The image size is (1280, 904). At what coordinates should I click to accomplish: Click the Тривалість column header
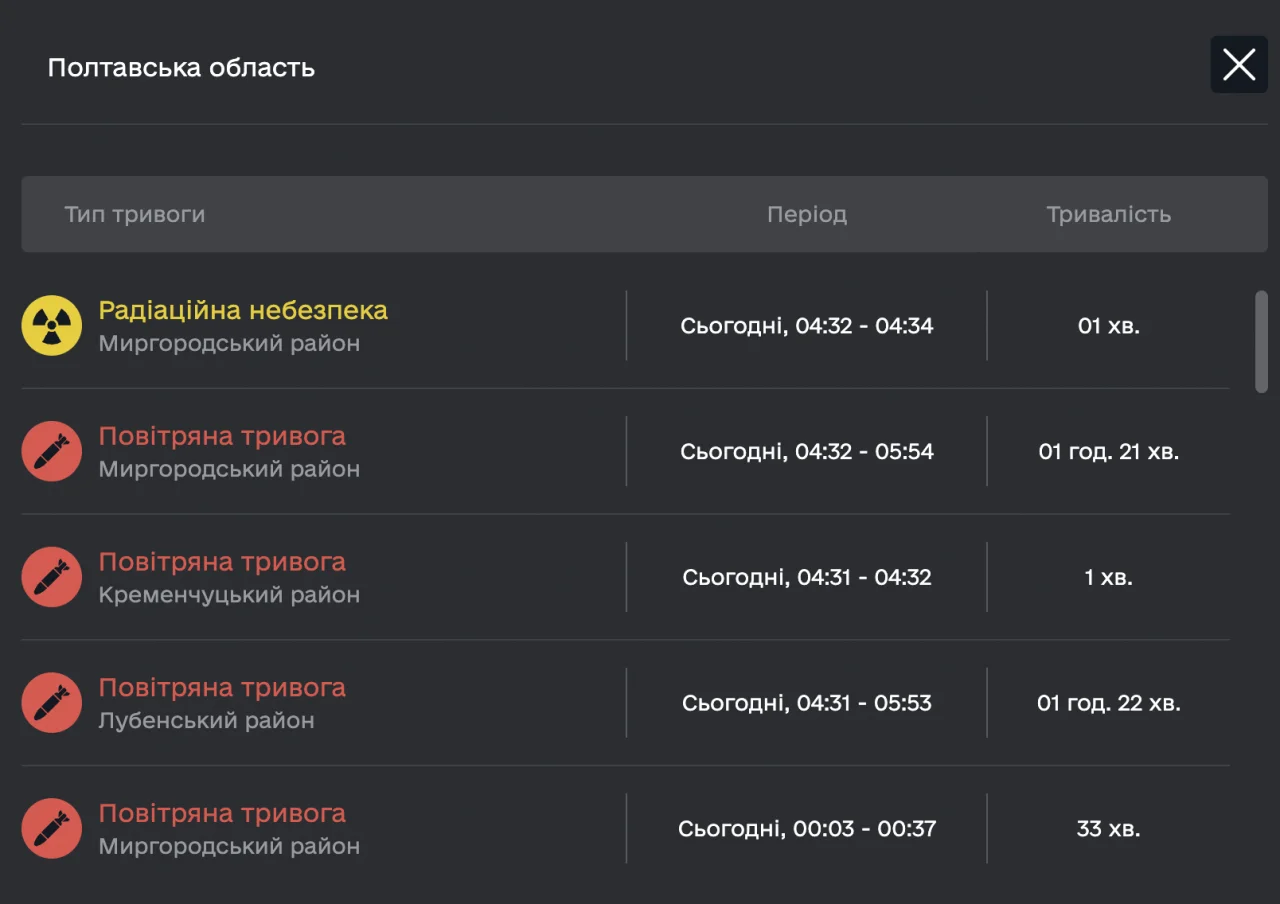pos(1108,215)
